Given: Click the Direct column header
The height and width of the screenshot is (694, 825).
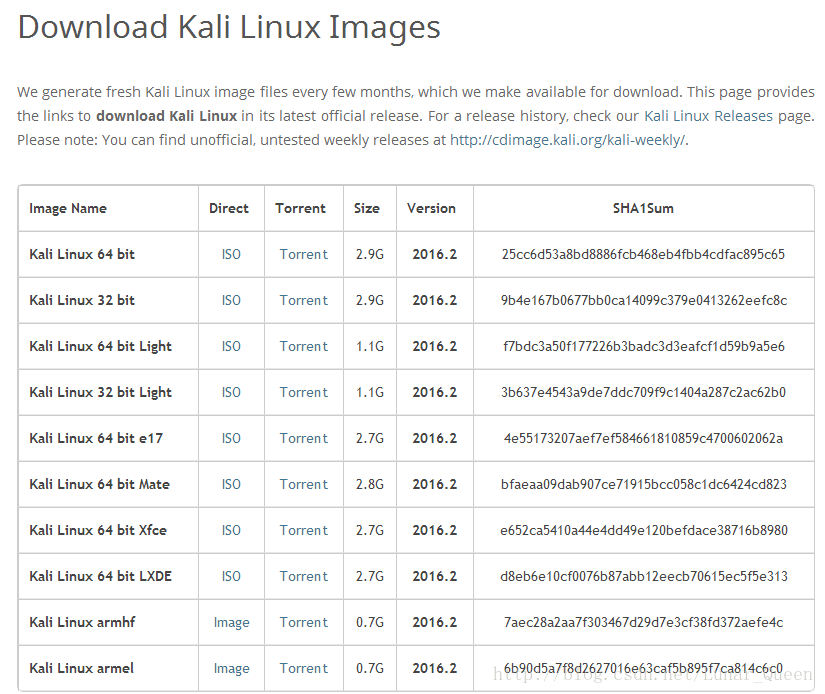Looking at the screenshot, I should [229, 208].
